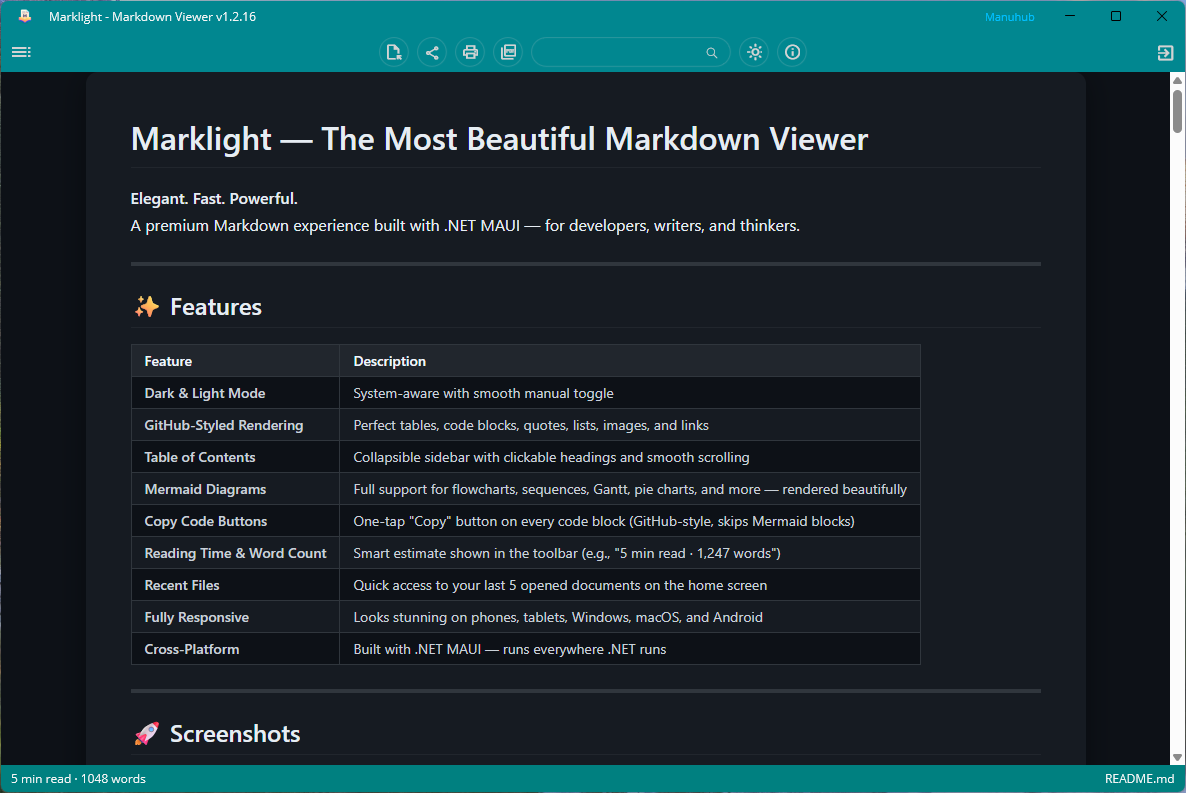Screen dimensions: 1186x793
Task: Click the Screenshots section heading
Action: (234, 734)
